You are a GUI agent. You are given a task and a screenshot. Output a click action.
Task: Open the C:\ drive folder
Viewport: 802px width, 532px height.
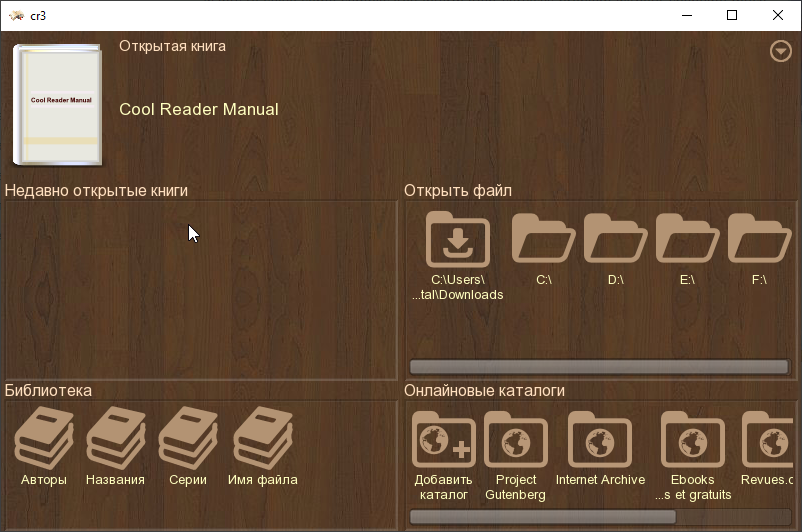click(544, 238)
